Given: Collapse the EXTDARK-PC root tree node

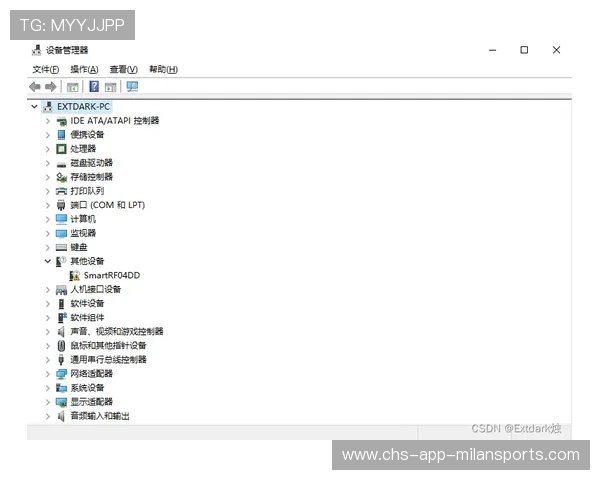Looking at the screenshot, I should click(34, 106).
